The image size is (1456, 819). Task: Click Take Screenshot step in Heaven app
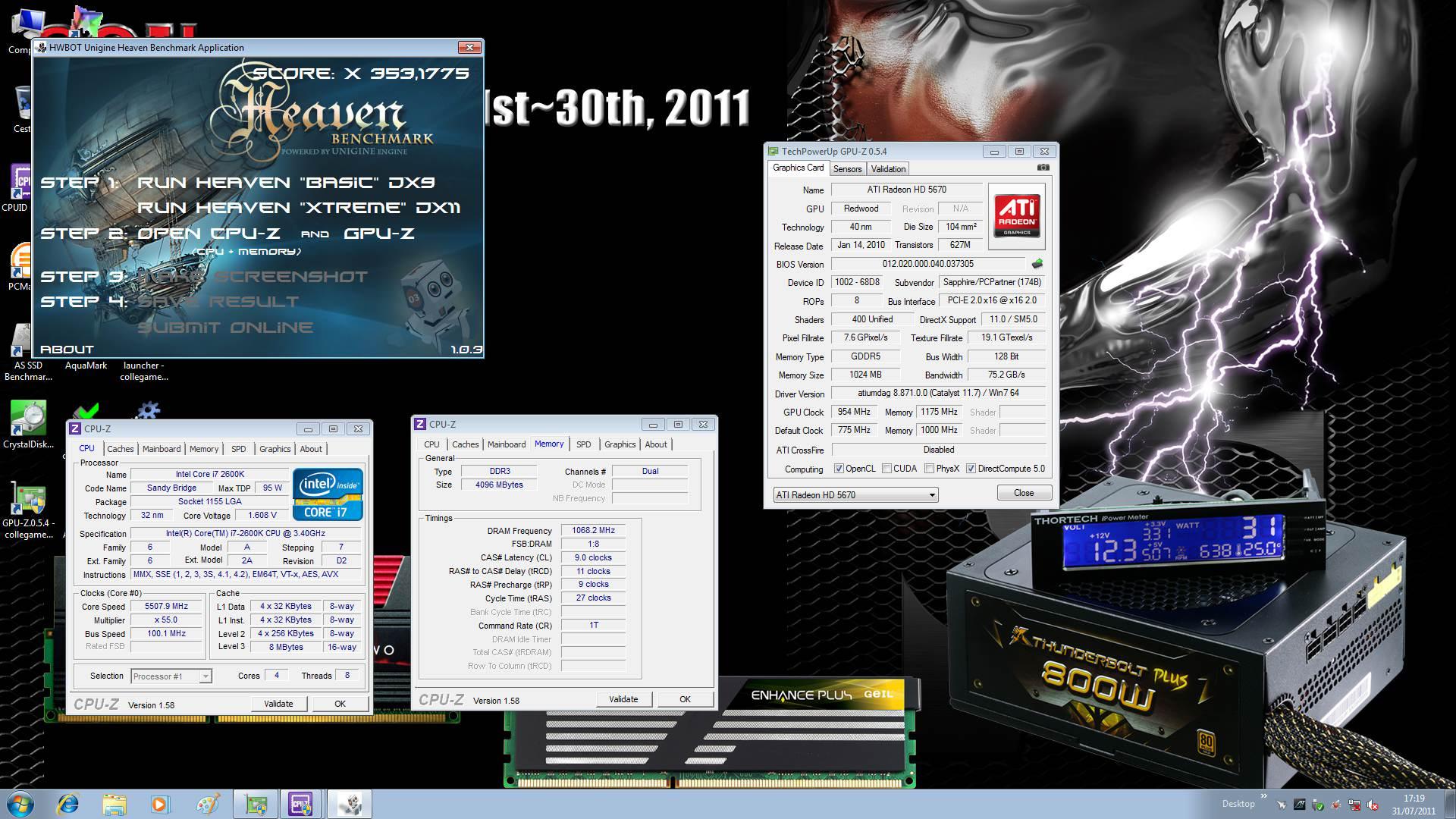253,277
